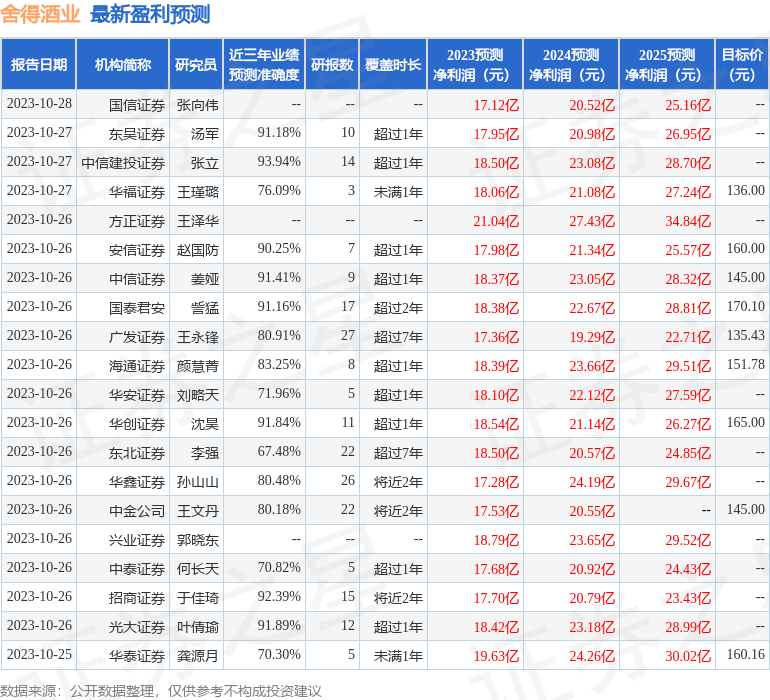Screen dimensions: 770x700
Task: Click the 2024预测净利润 column header
Action: point(570,65)
